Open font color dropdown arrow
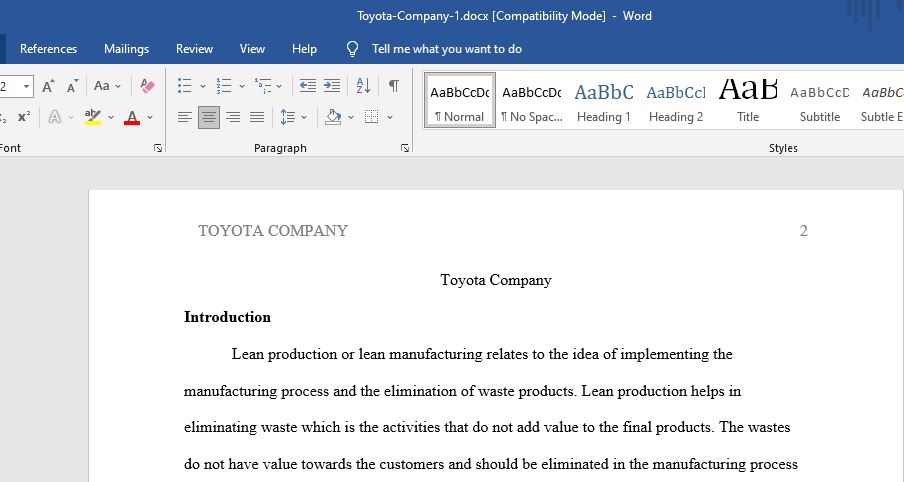 150,118
